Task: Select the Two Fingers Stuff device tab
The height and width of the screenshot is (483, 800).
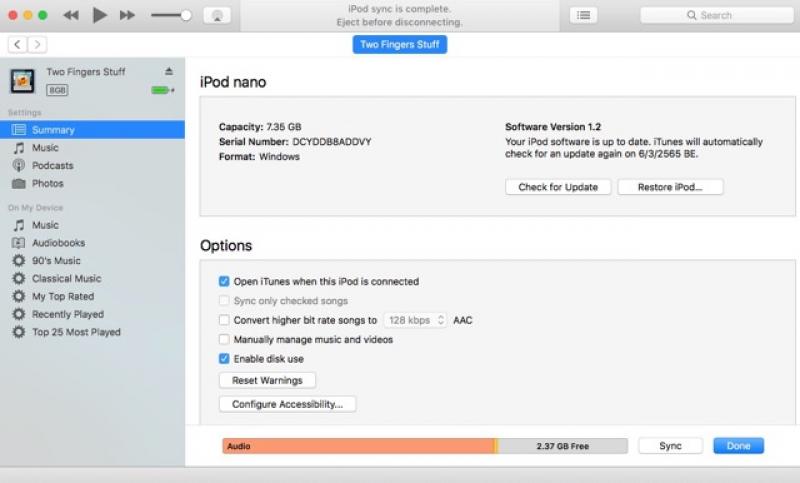Action: (399, 44)
